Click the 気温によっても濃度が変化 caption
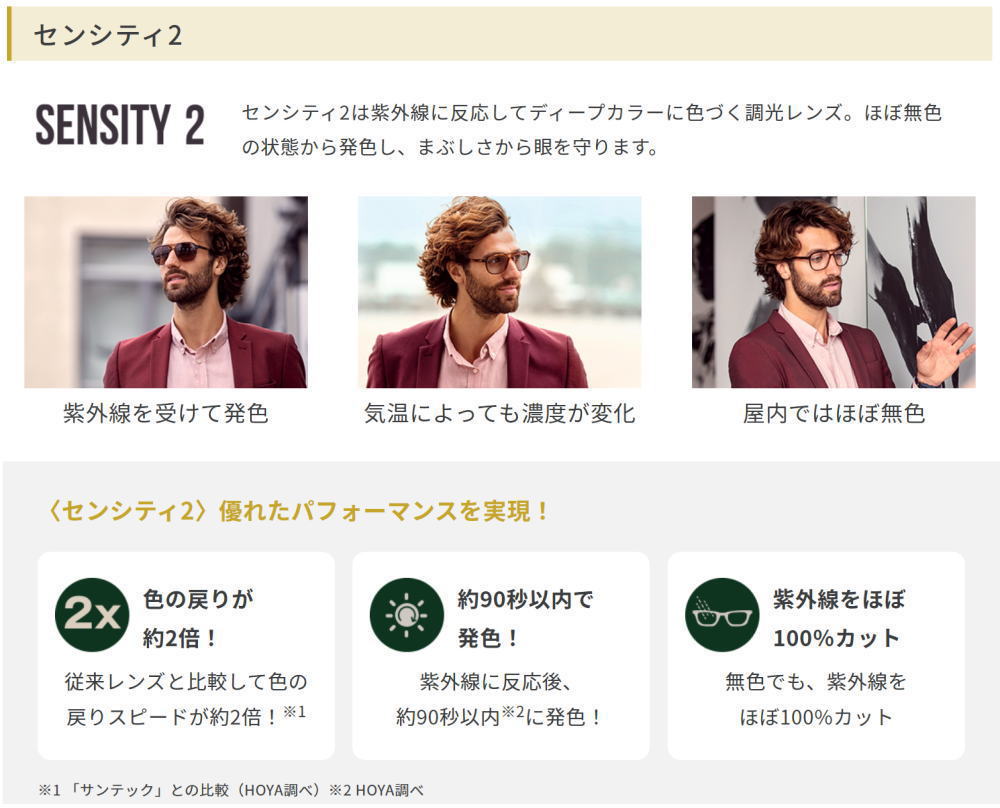 click(499, 413)
